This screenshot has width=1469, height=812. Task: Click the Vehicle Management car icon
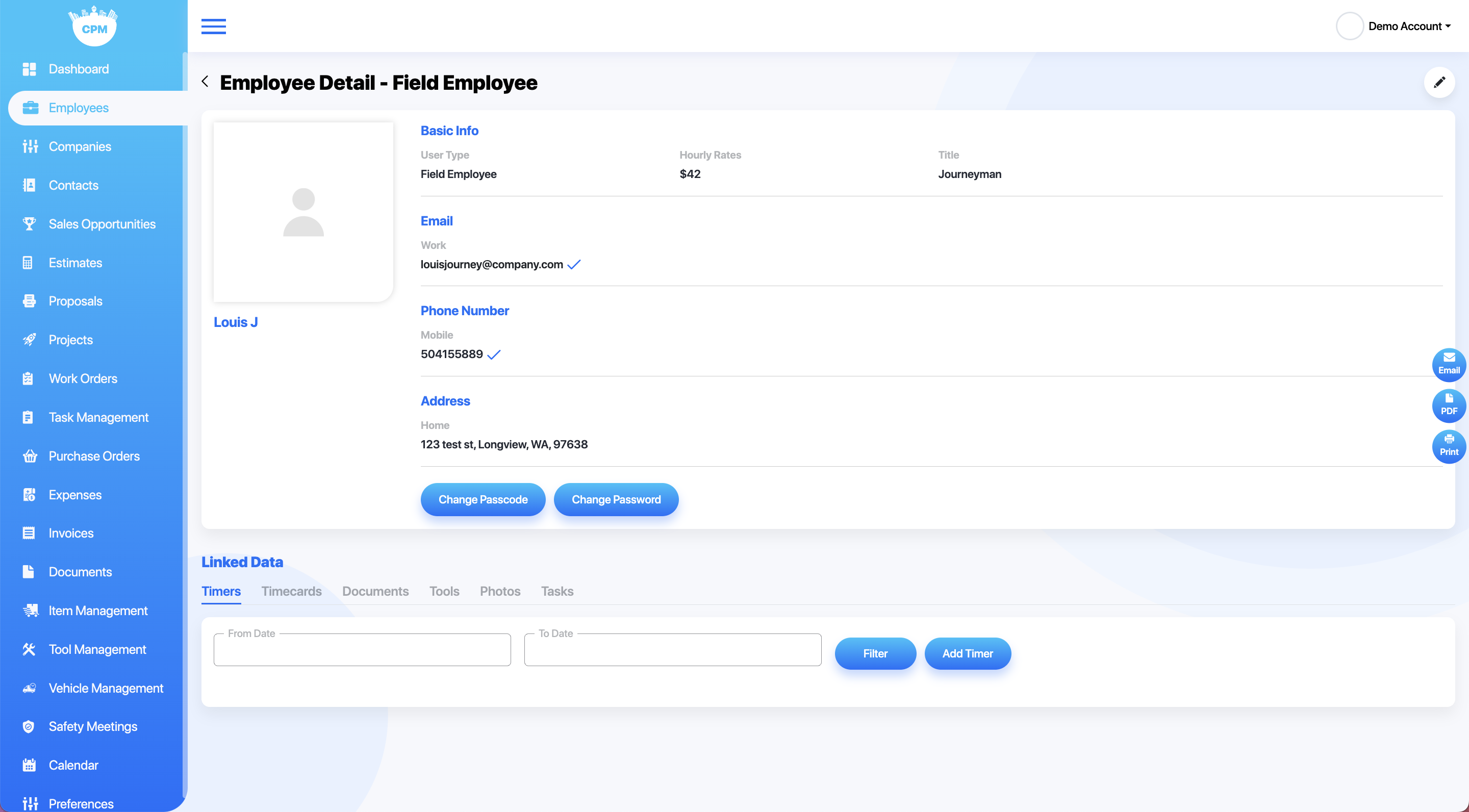click(x=30, y=688)
